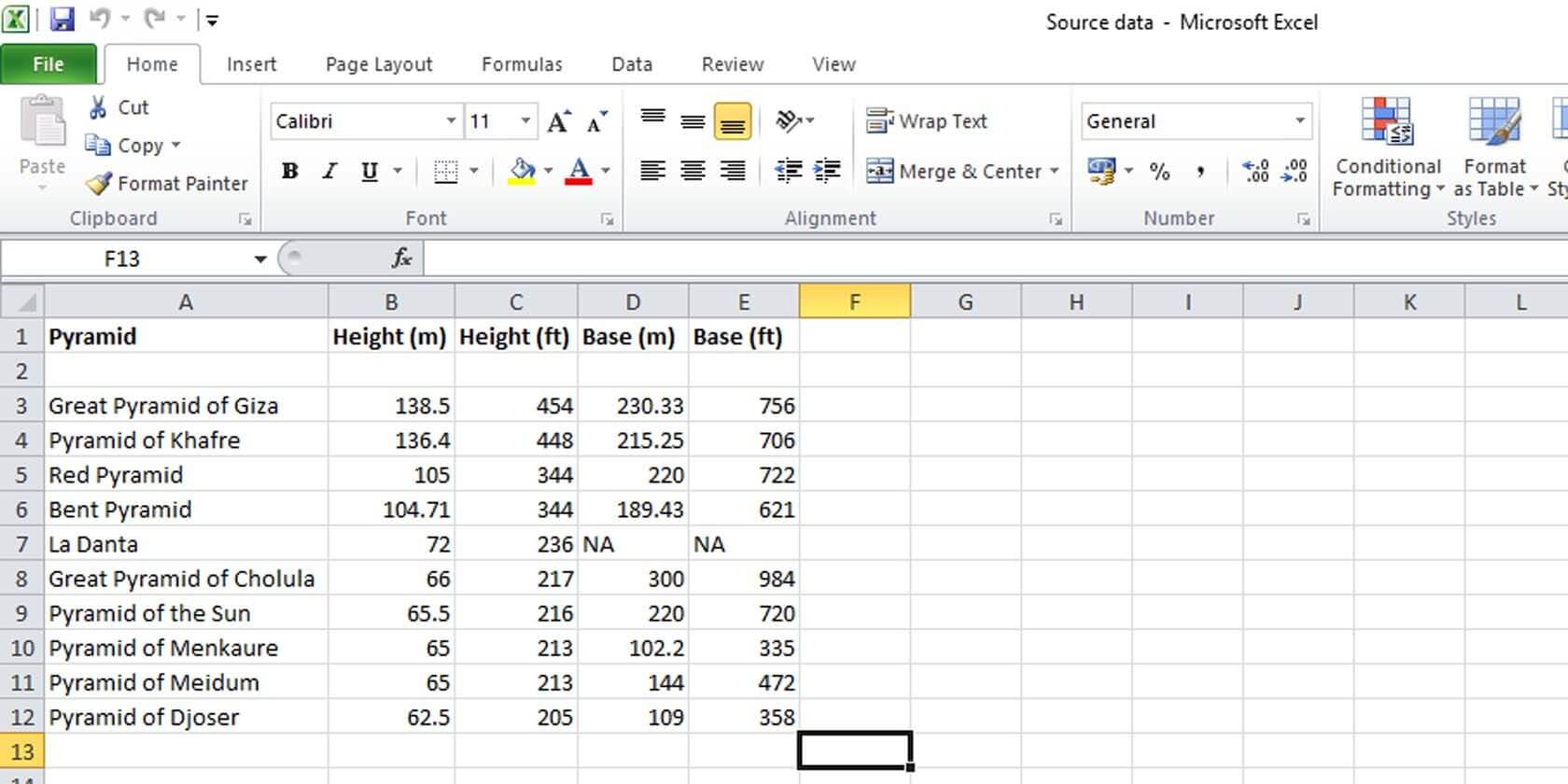This screenshot has width=1568, height=784.
Task: Open Clipboard dialog launcher
Action: click(x=245, y=219)
